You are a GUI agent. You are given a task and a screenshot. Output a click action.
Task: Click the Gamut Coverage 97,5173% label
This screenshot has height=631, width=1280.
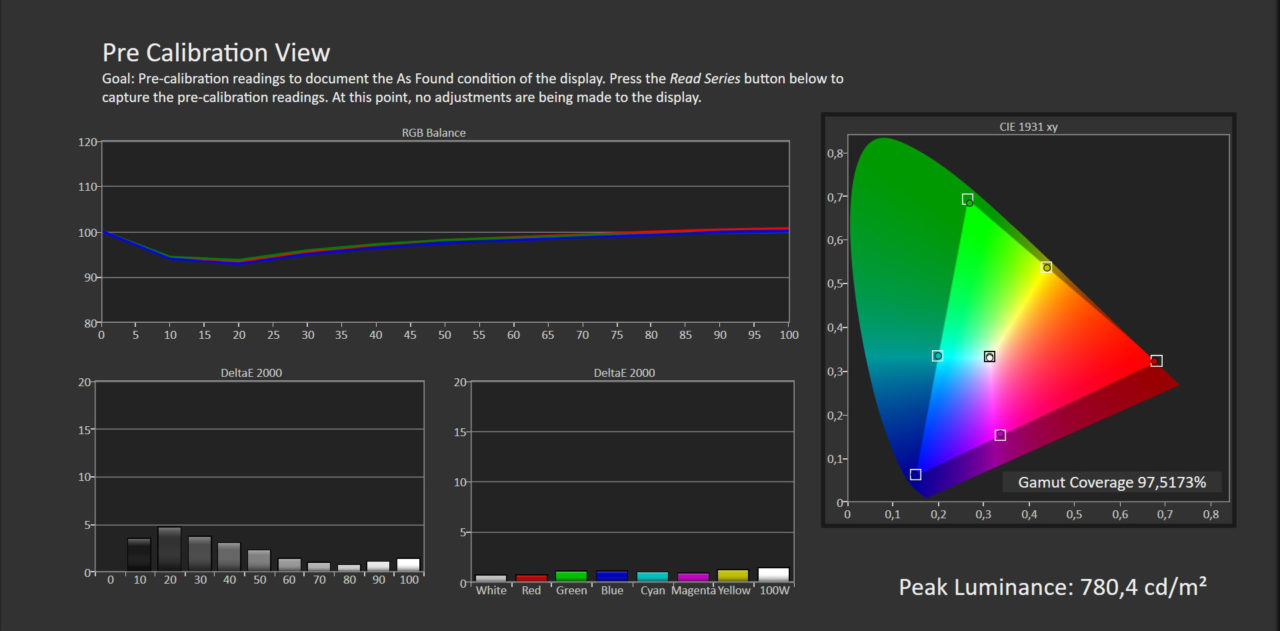(x=1112, y=482)
